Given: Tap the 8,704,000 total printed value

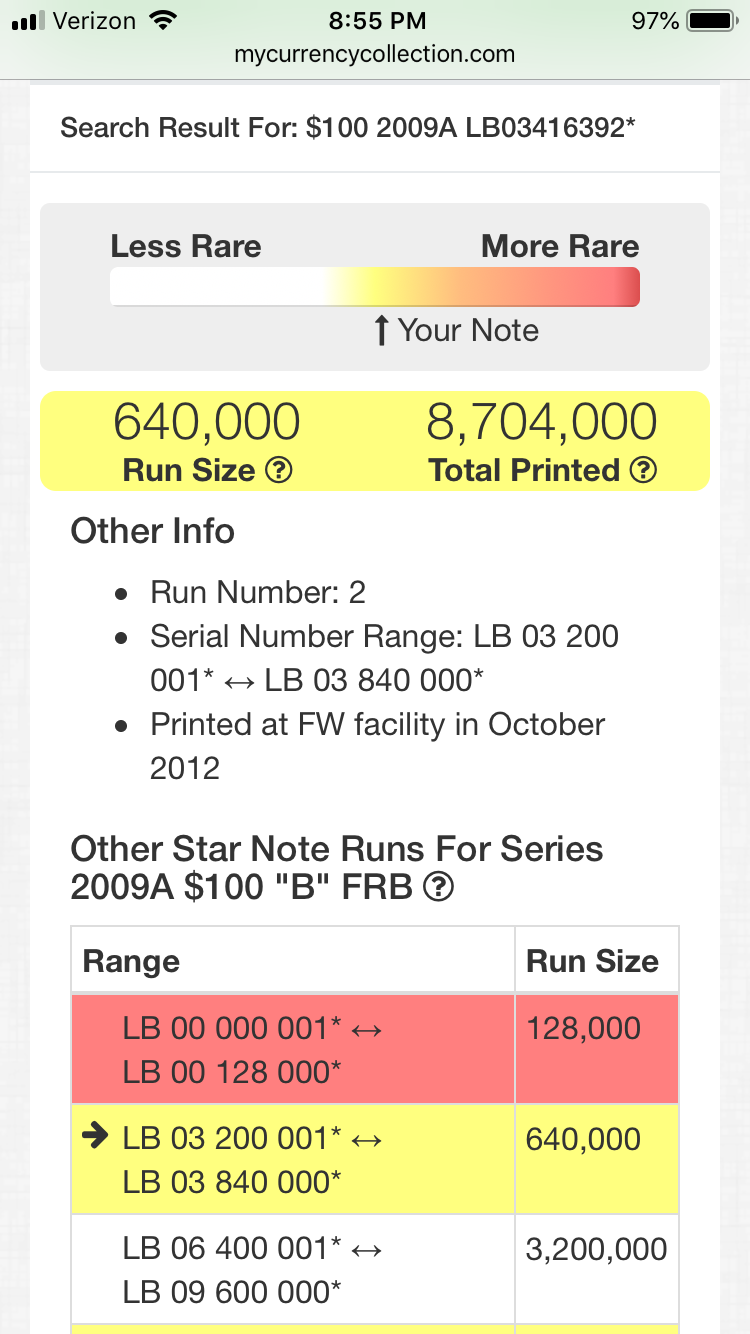Looking at the screenshot, I should pyautogui.click(x=542, y=422).
